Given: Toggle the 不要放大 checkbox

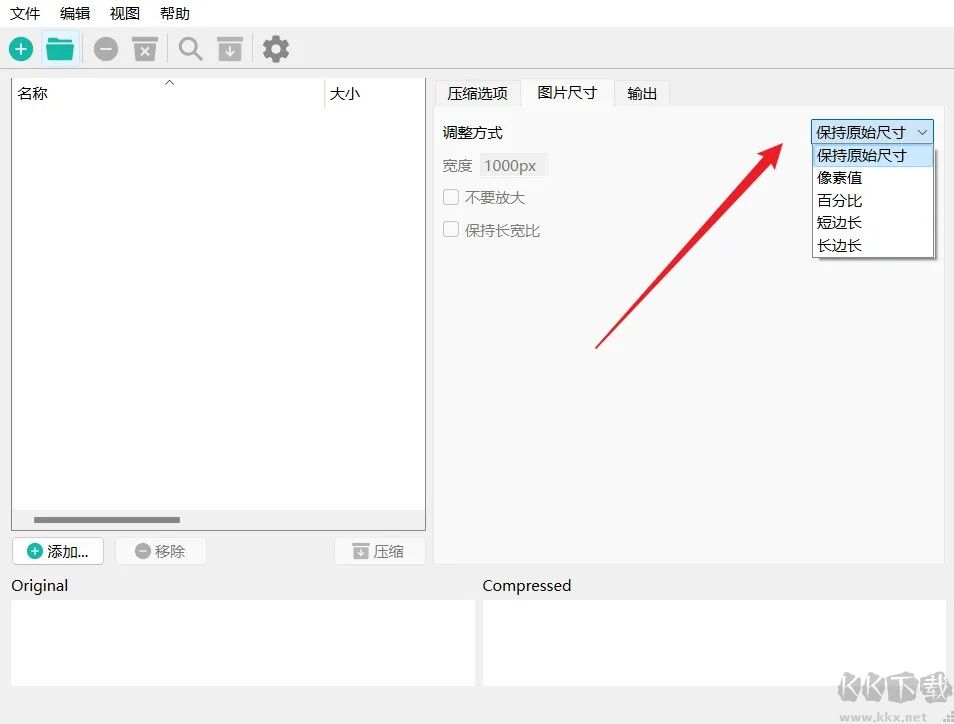Looking at the screenshot, I should click(451, 197).
